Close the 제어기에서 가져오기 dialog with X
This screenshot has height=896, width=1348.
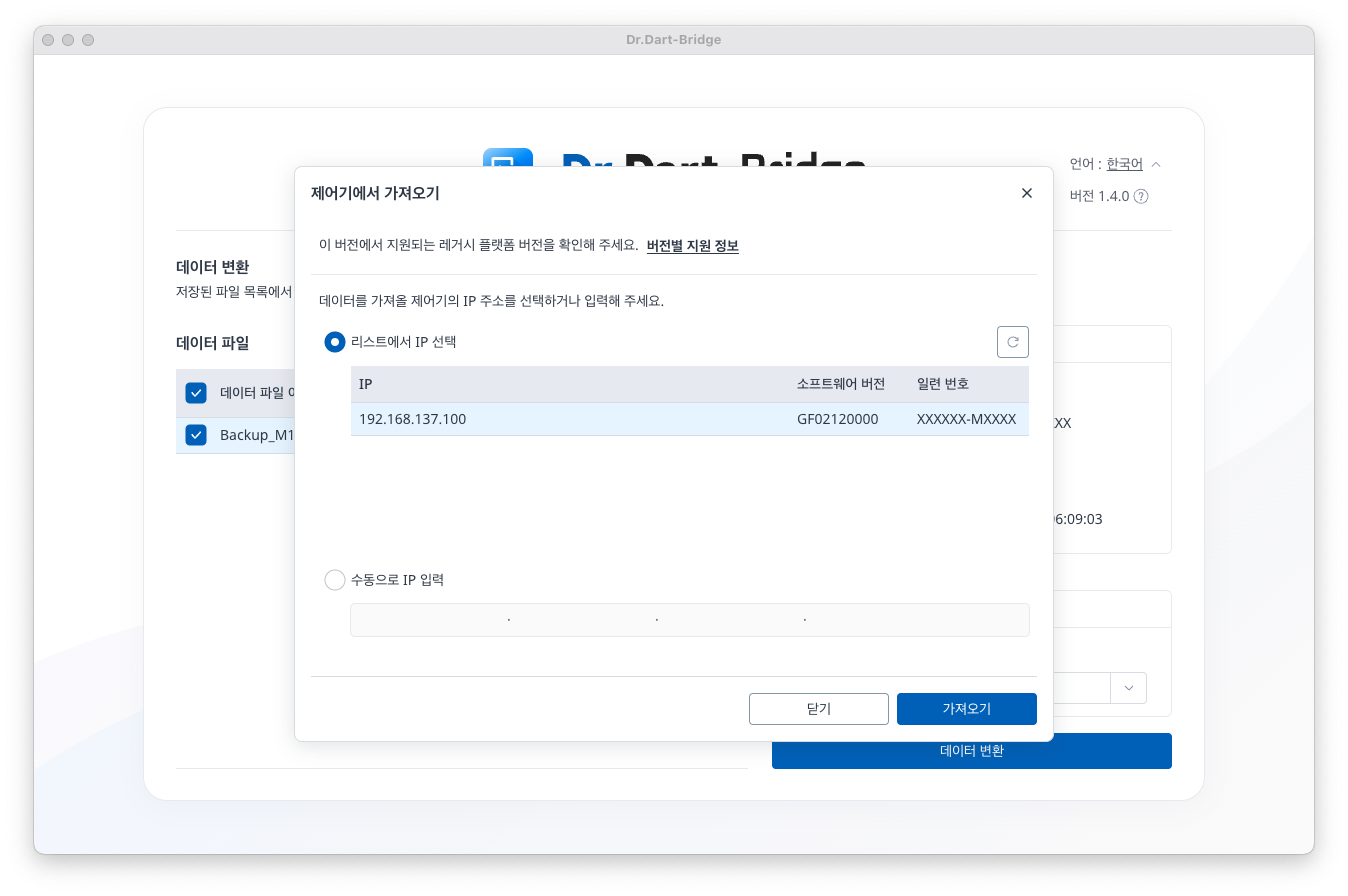pos(1026,193)
